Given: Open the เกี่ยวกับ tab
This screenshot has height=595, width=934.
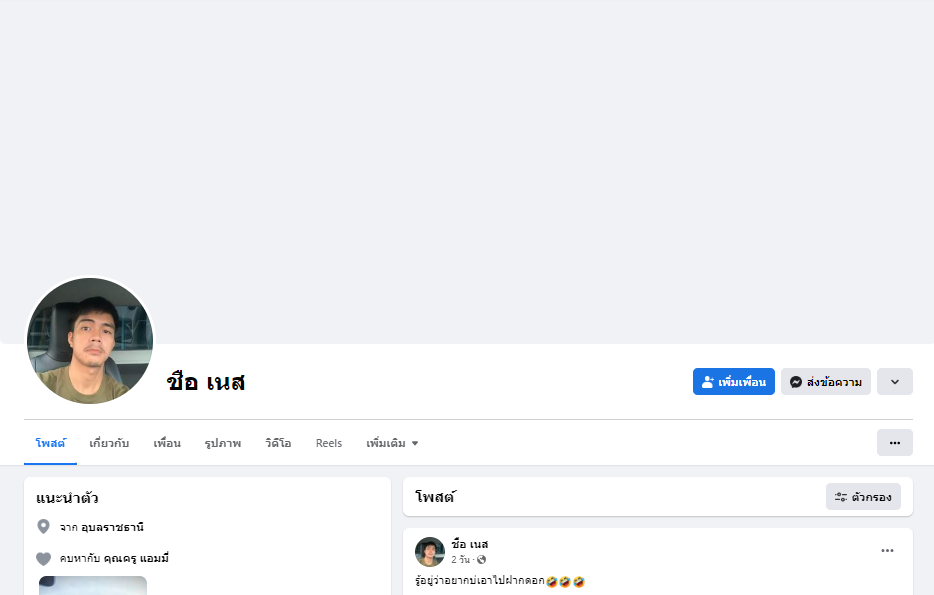Looking at the screenshot, I should pyautogui.click(x=109, y=443).
